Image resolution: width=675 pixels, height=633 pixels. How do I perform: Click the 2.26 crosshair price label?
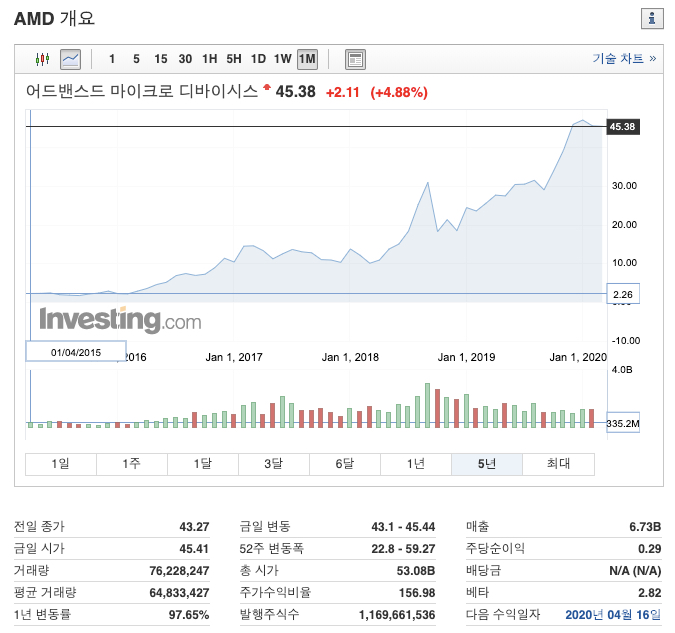pos(623,295)
